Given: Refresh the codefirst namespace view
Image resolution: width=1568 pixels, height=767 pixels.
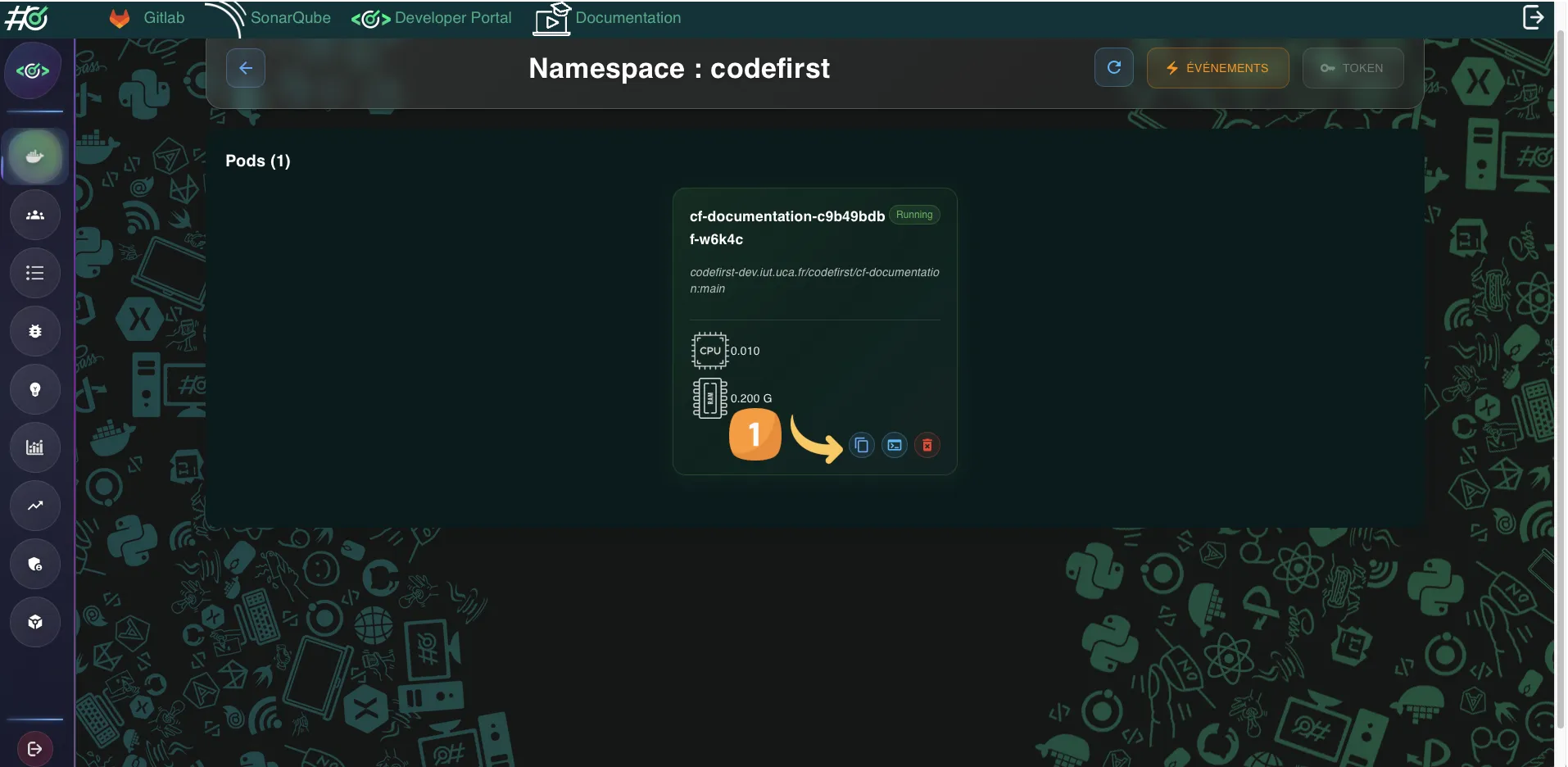Looking at the screenshot, I should tap(1113, 67).
